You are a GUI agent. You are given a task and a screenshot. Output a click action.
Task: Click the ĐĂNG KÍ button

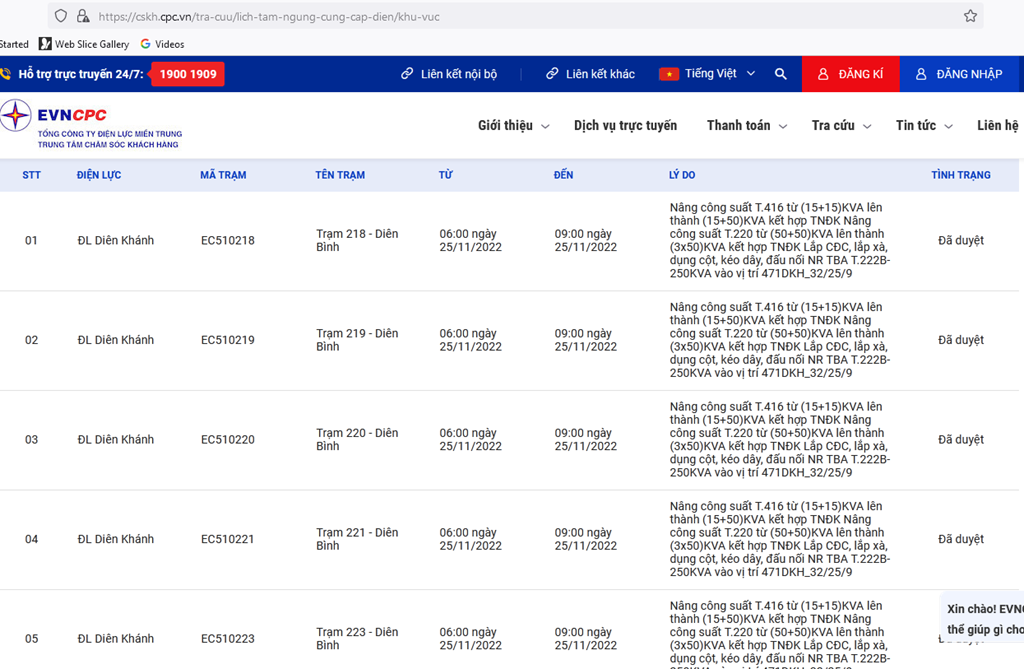click(850, 74)
